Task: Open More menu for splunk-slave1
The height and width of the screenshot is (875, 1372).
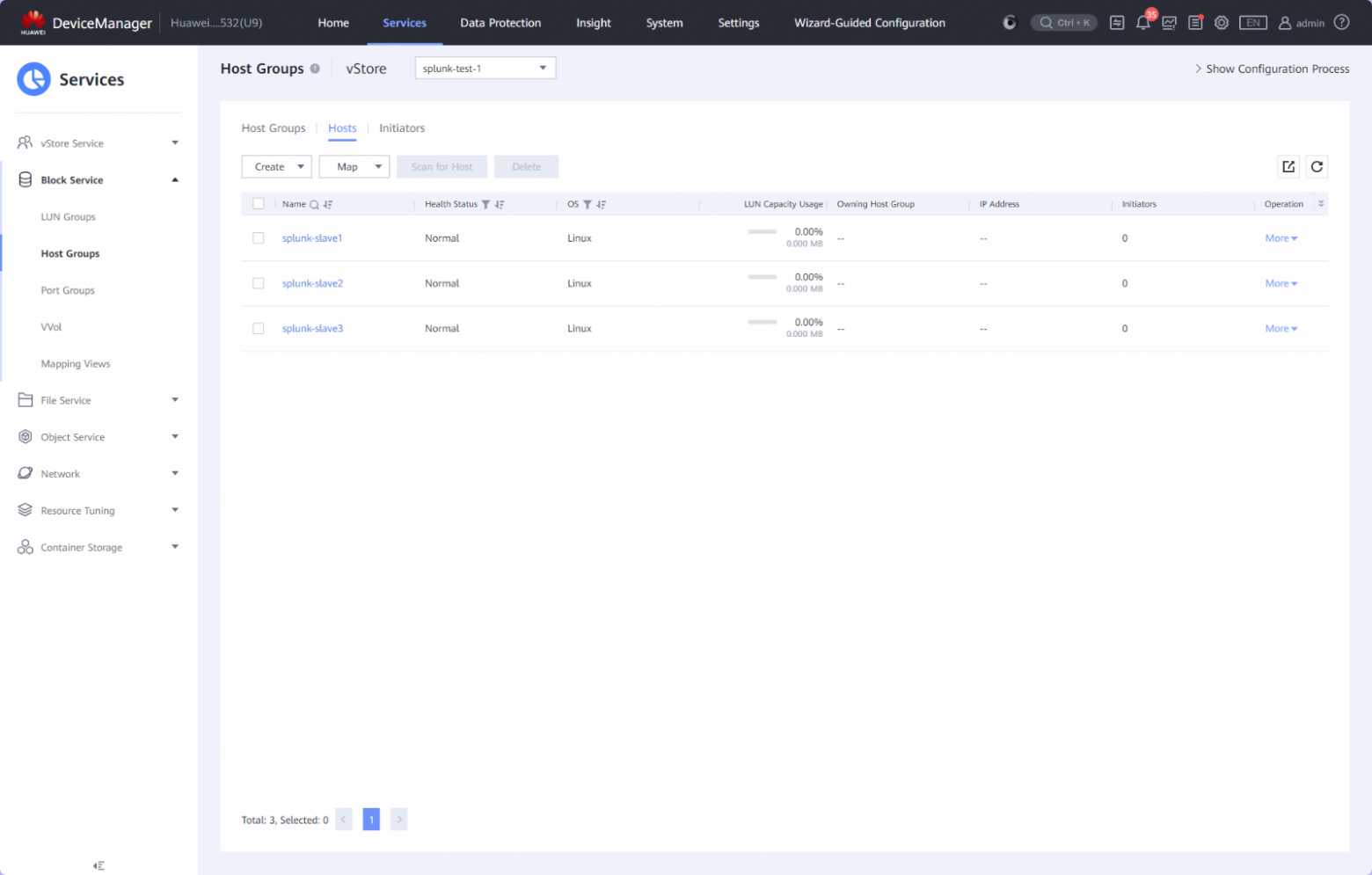Action: pos(1281,238)
